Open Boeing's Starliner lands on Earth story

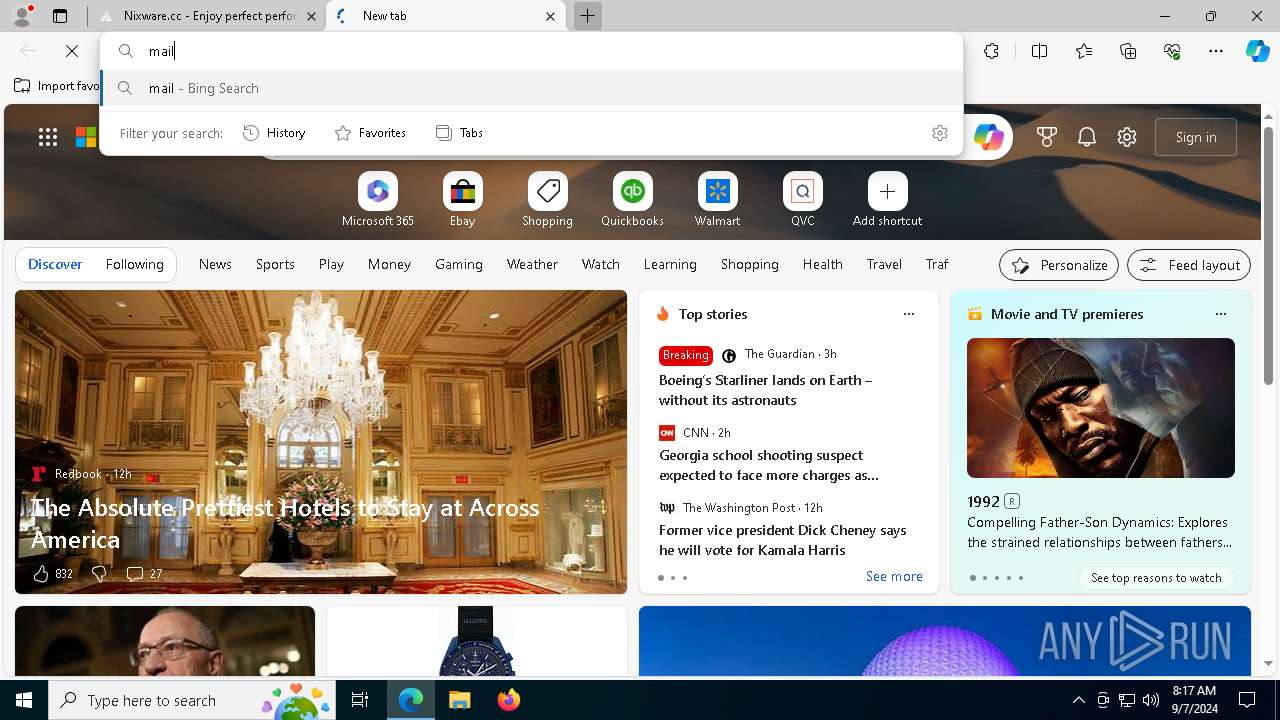coord(765,390)
